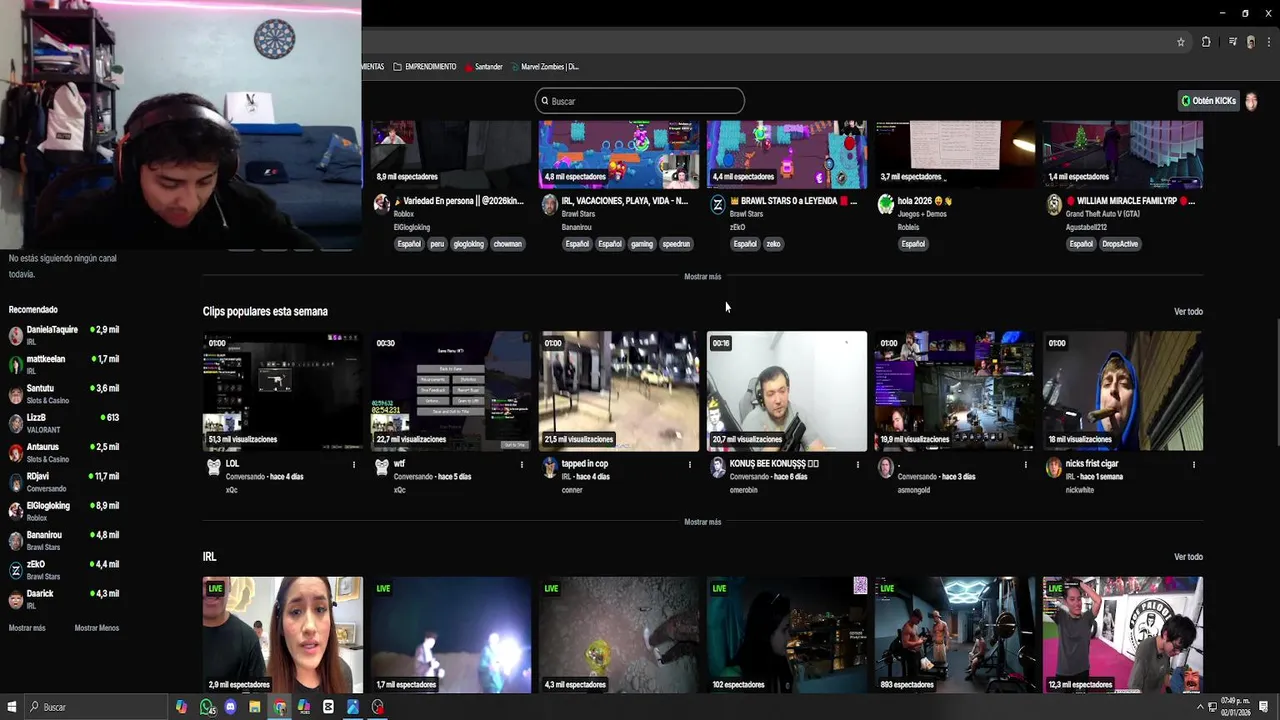Bookmark this page with the star icon
This screenshot has height=720, width=1280.
pyautogui.click(x=1181, y=42)
